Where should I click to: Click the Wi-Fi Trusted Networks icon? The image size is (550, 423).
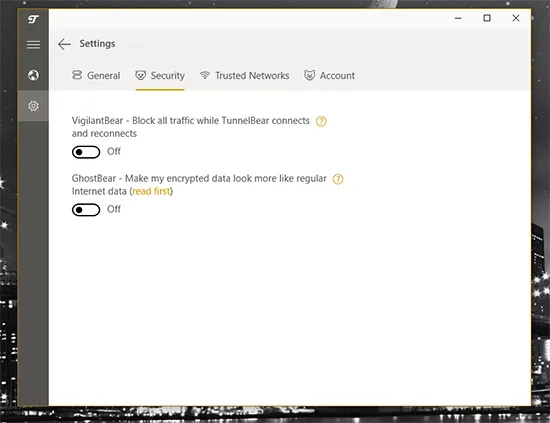coord(205,75)
